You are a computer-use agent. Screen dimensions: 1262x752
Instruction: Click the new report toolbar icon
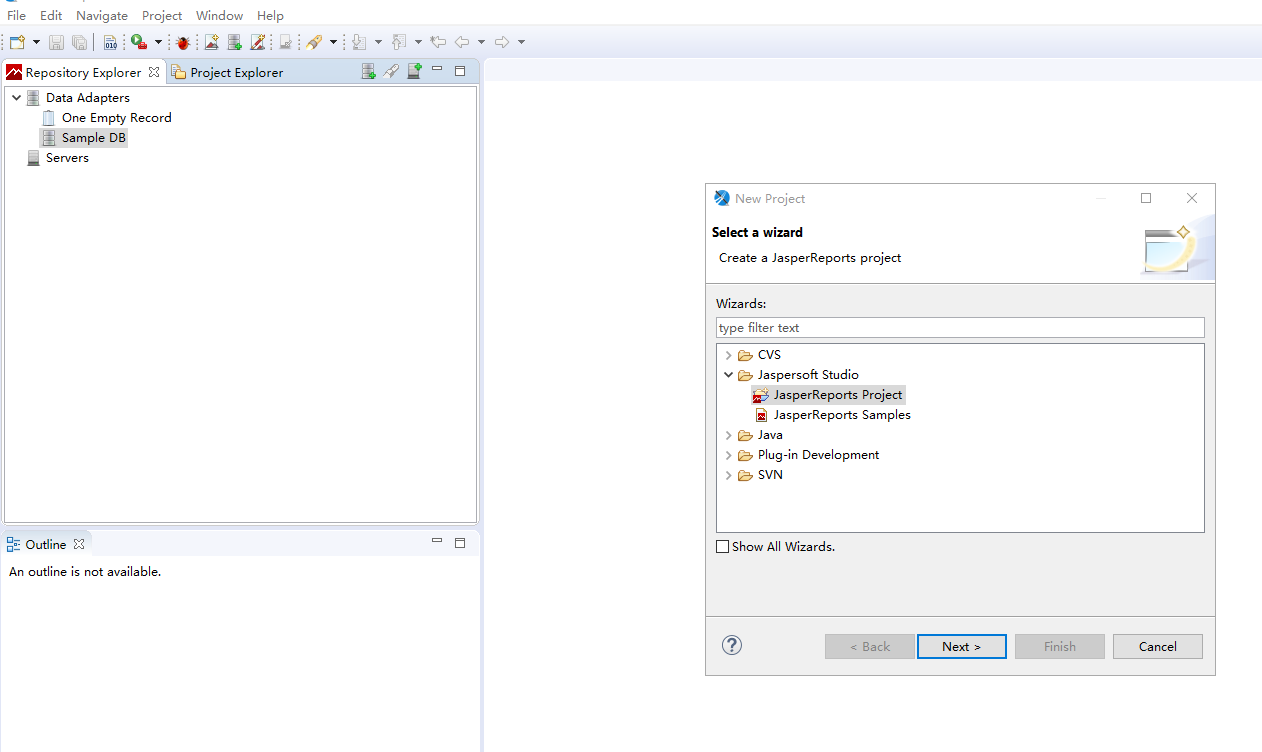click(211, 42)
